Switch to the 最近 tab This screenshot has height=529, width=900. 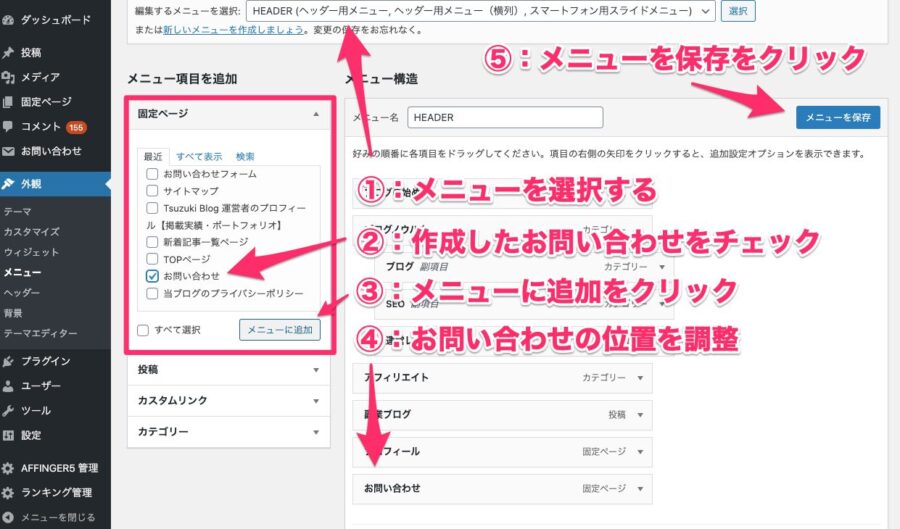(153, 157)
